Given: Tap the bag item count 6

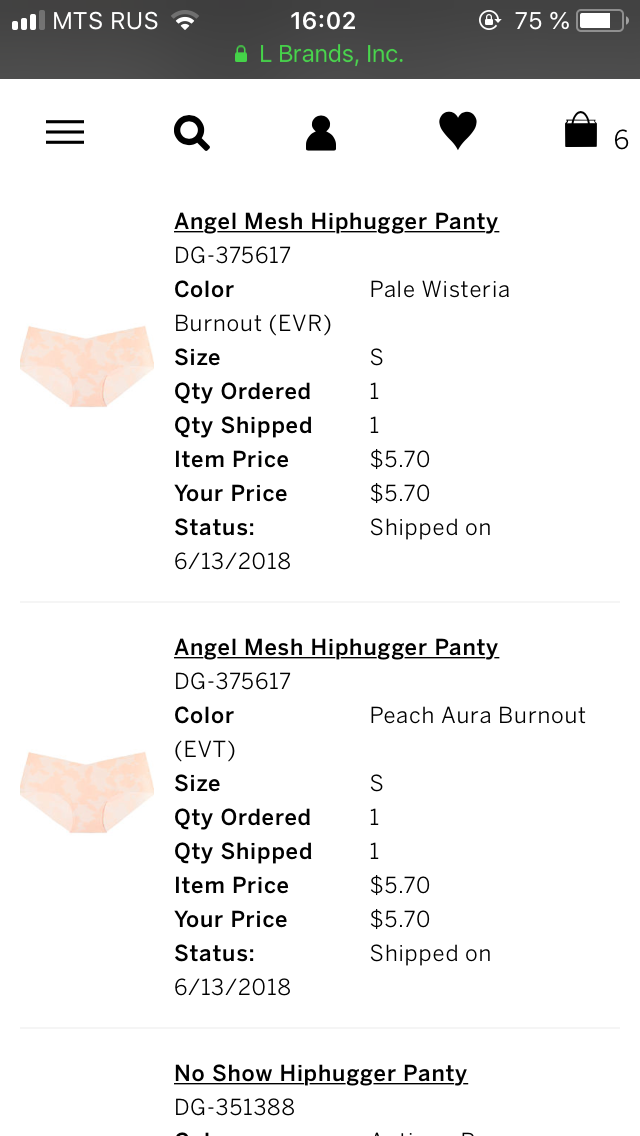Looking at the screenshot, I should (x=621, y=139).
